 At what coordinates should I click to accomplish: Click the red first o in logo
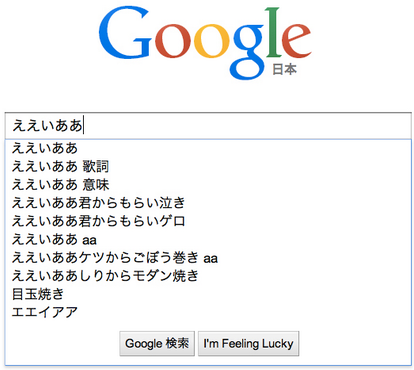[173, 41]
